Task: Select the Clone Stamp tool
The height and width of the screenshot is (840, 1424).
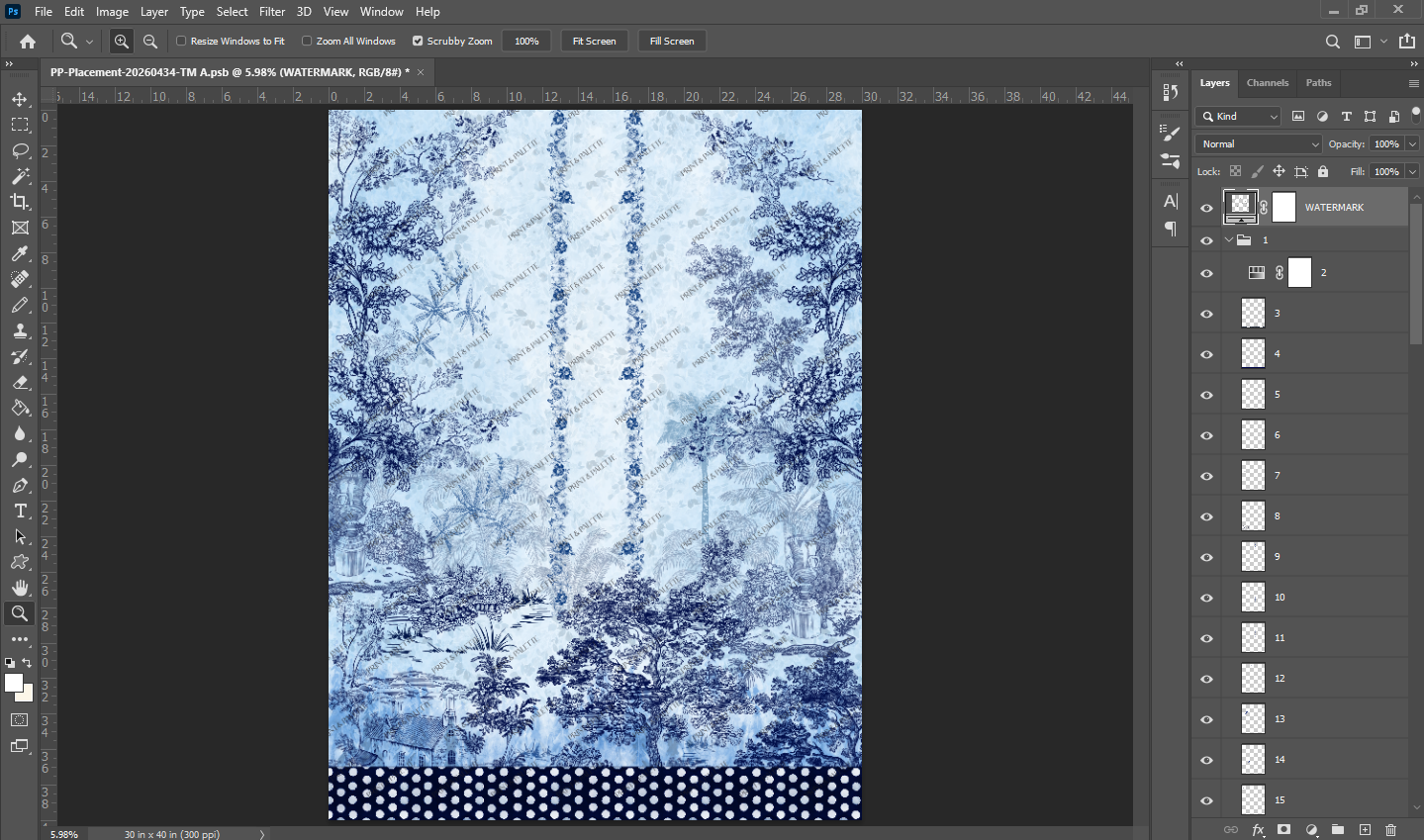Action: pos(20,330)
